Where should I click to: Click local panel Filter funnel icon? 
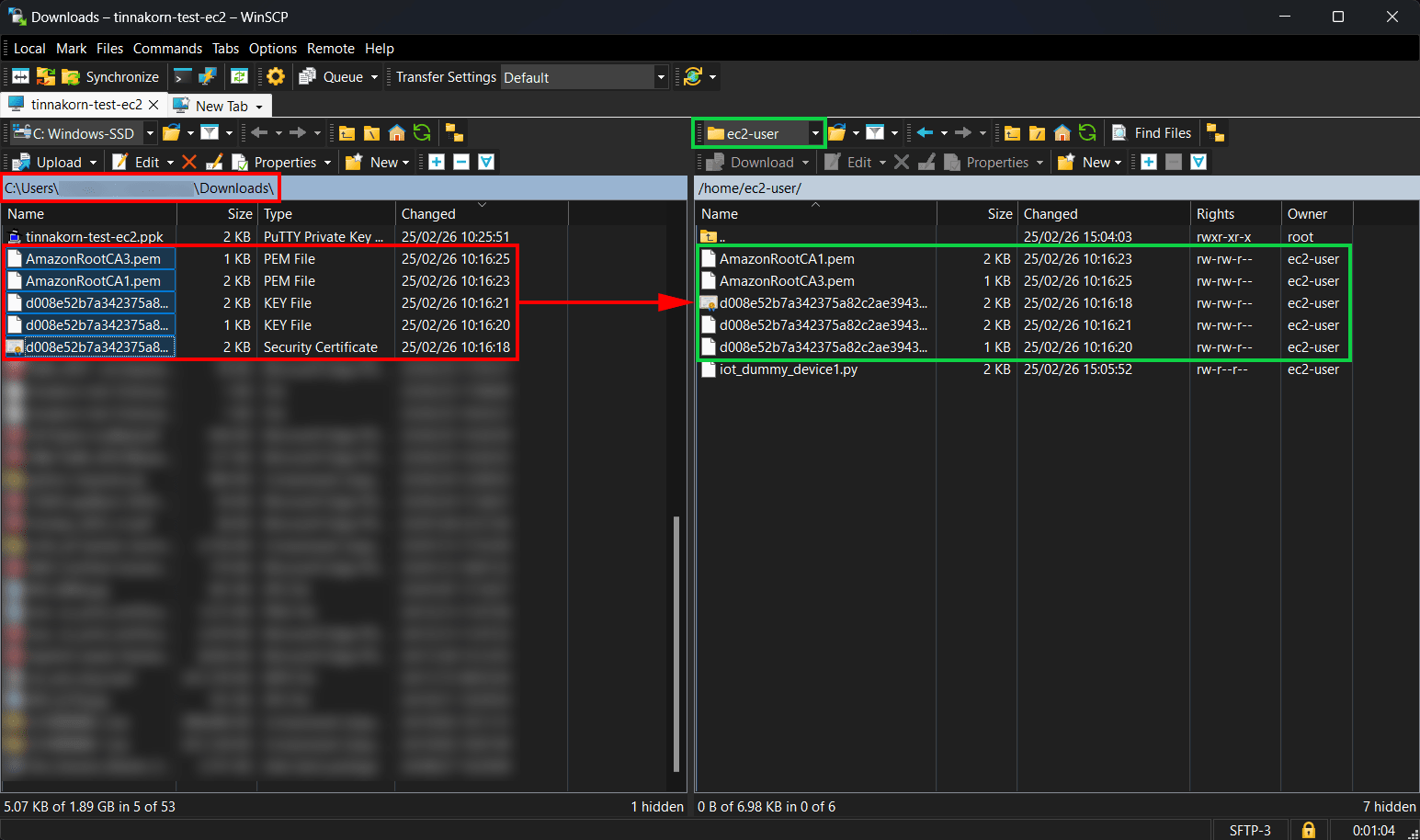pos(210,133)
